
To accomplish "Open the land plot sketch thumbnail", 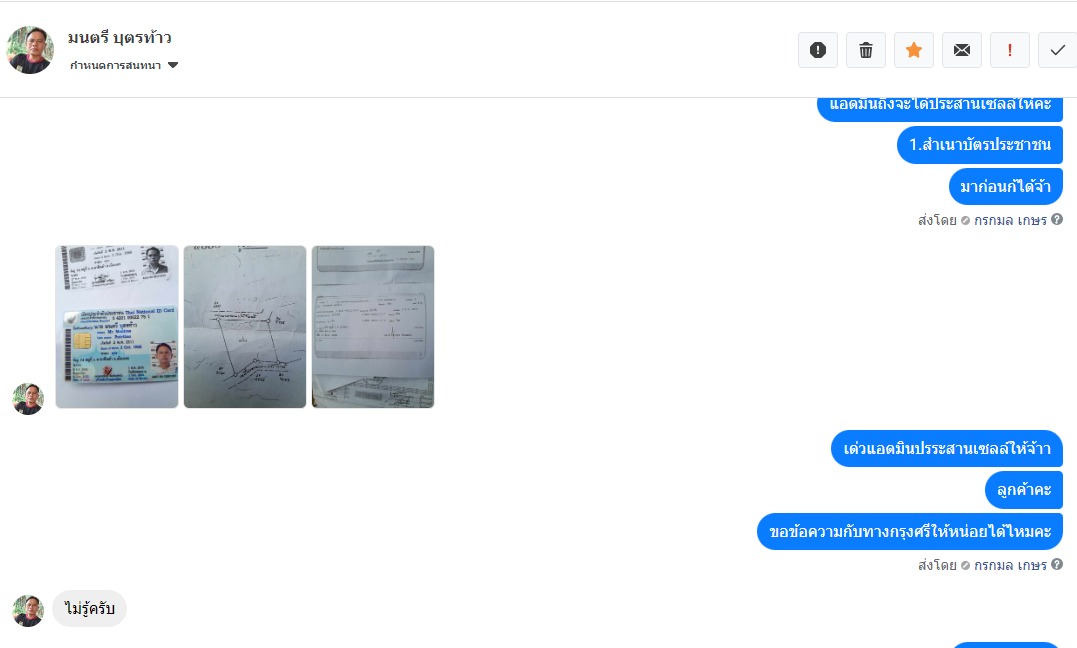I will point(245,326).
